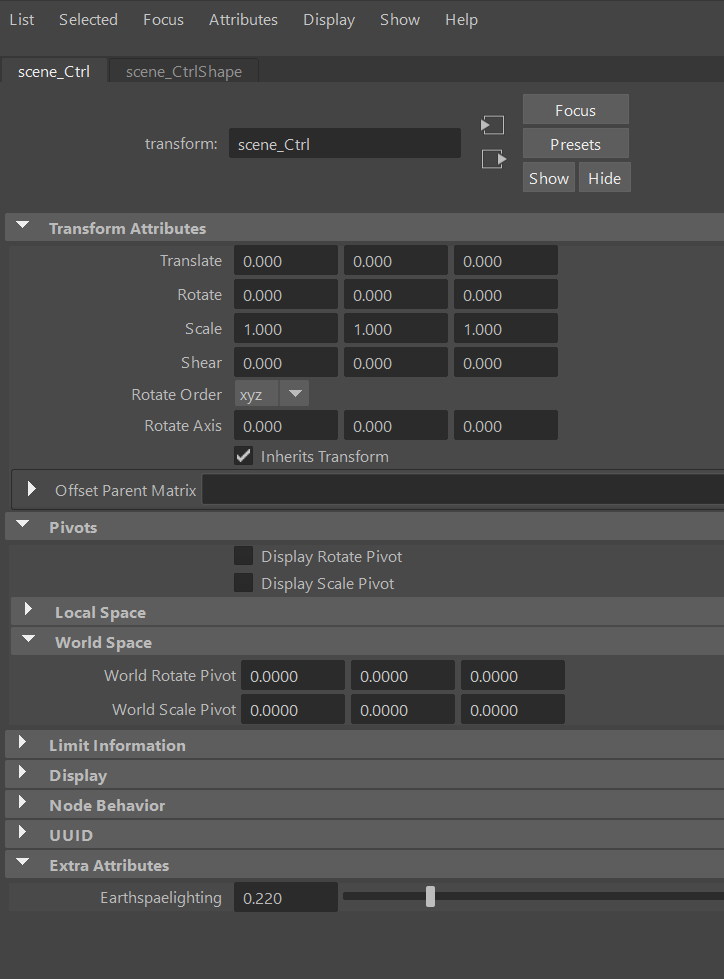Click the Hide button

604,178
